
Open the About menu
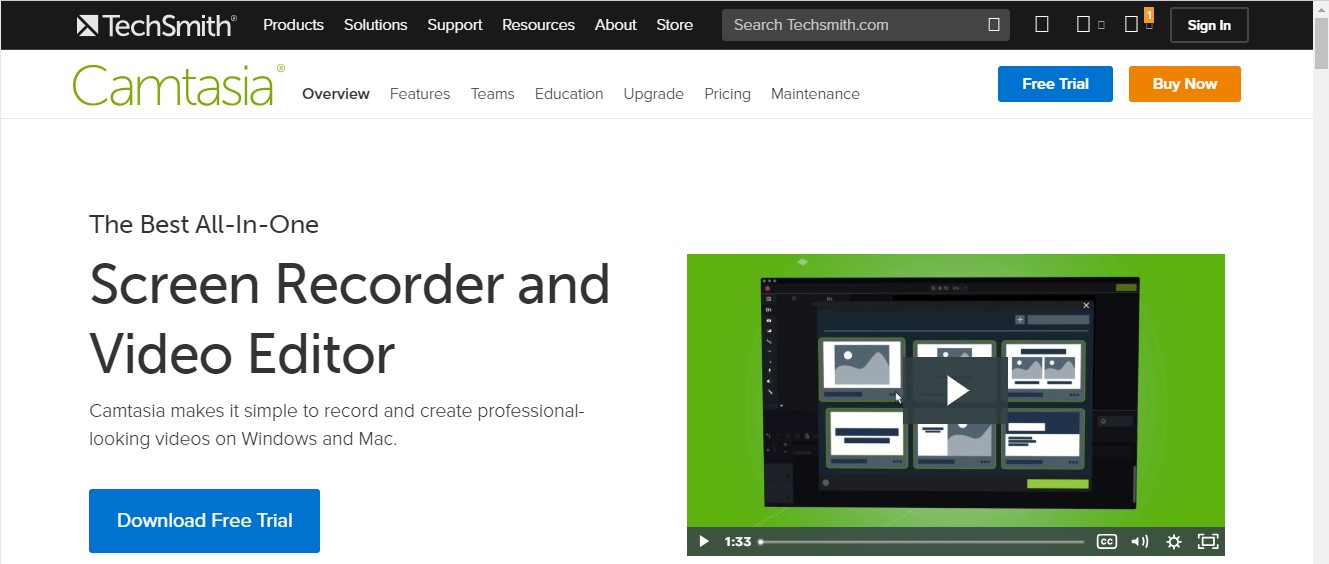pos(616,25)
